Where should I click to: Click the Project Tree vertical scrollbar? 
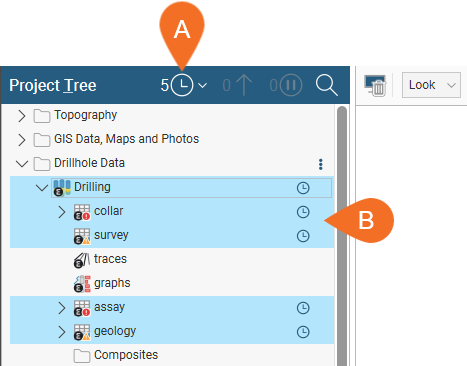(x=342, y=235)
